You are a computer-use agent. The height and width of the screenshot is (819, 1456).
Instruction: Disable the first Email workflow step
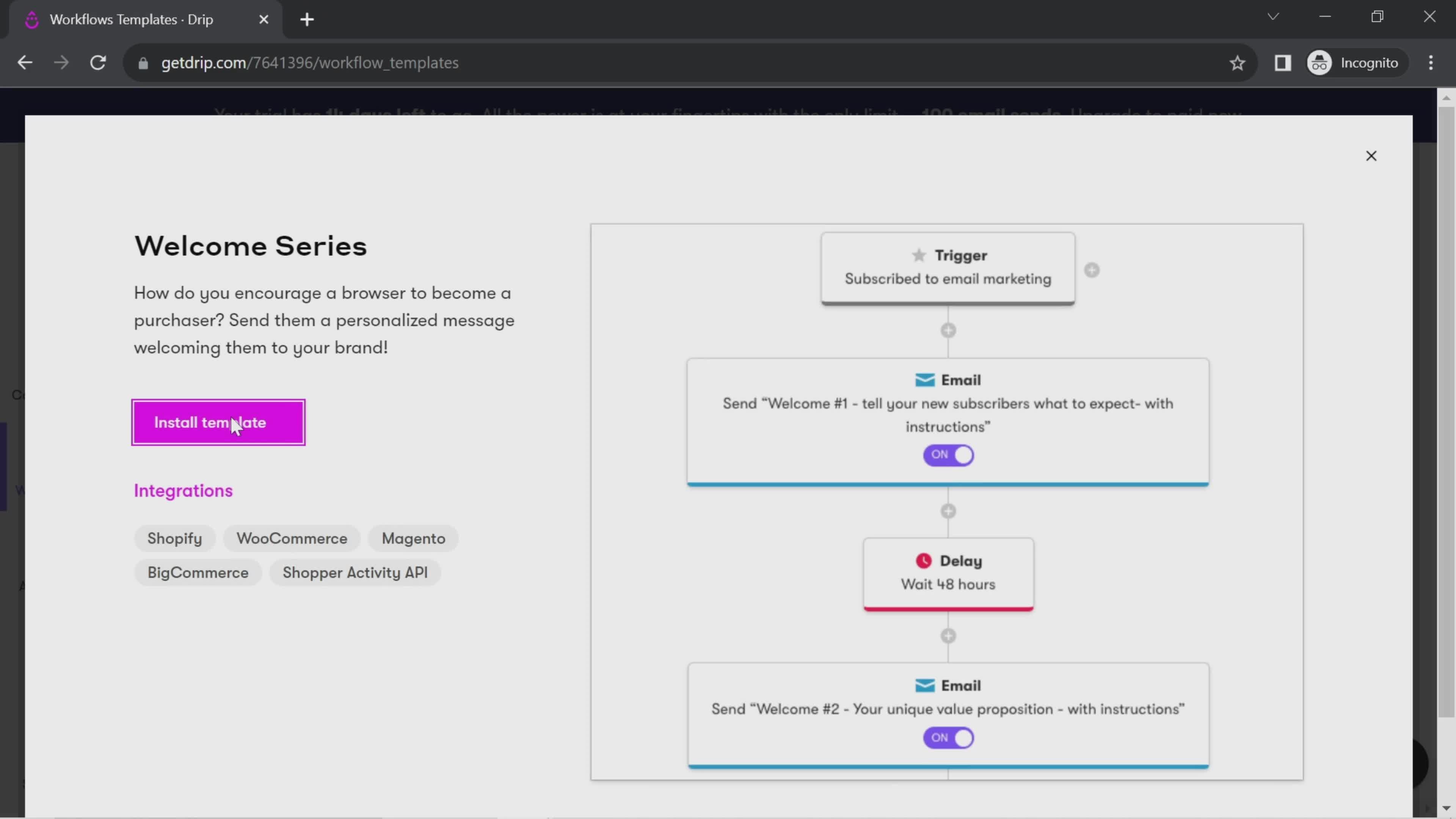pos(948,454)
